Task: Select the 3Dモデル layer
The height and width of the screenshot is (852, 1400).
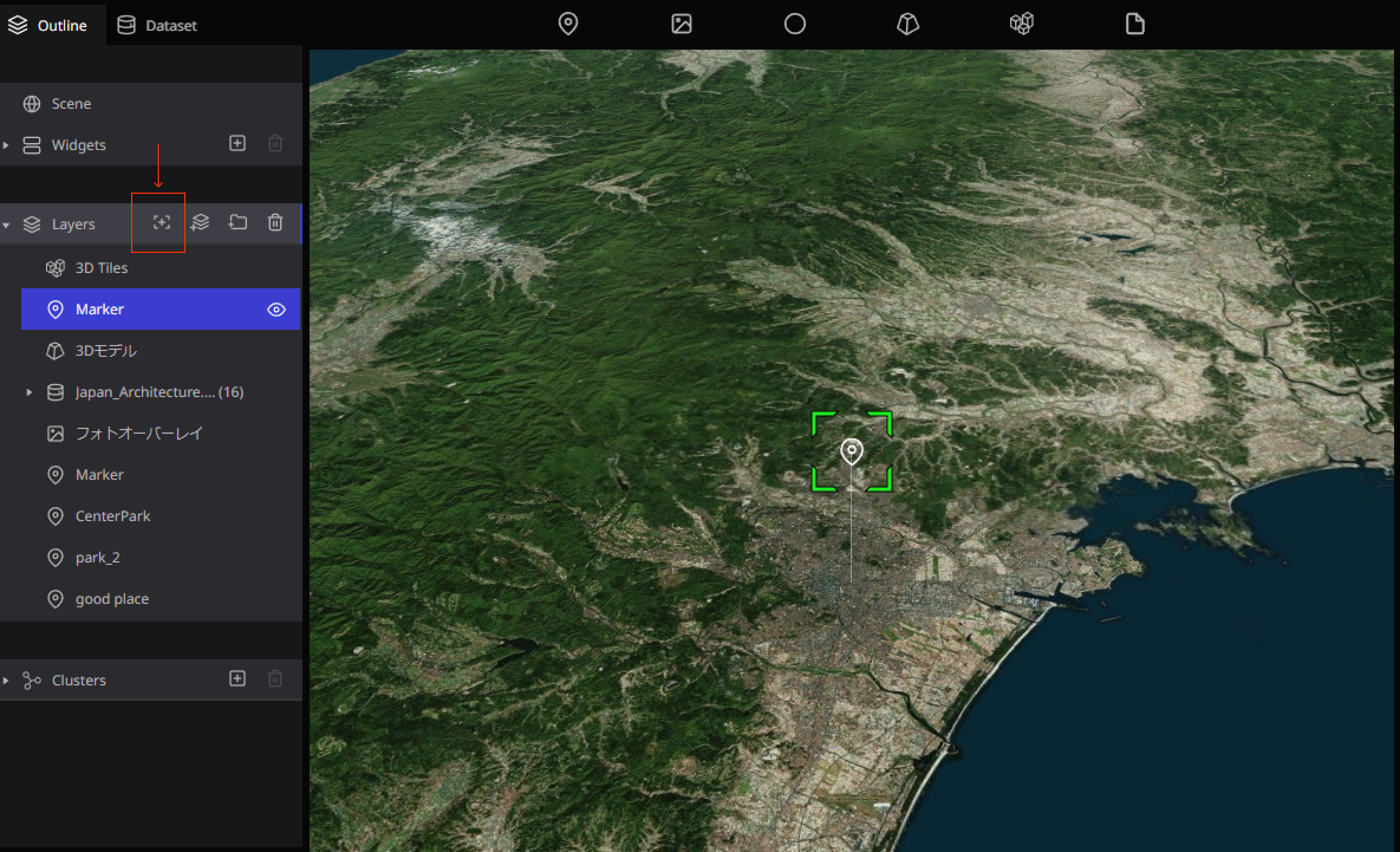Action: click(161, 350)
